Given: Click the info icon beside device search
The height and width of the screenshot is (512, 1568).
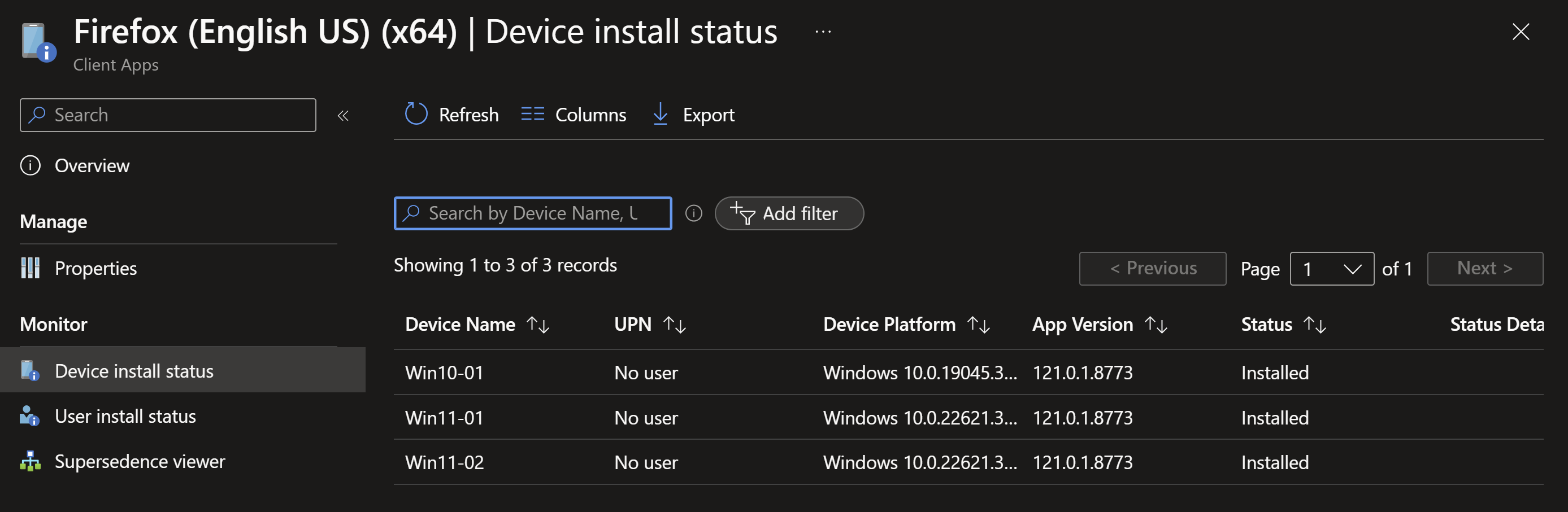Looking at the screenshot, I should [x=693, y=213].
